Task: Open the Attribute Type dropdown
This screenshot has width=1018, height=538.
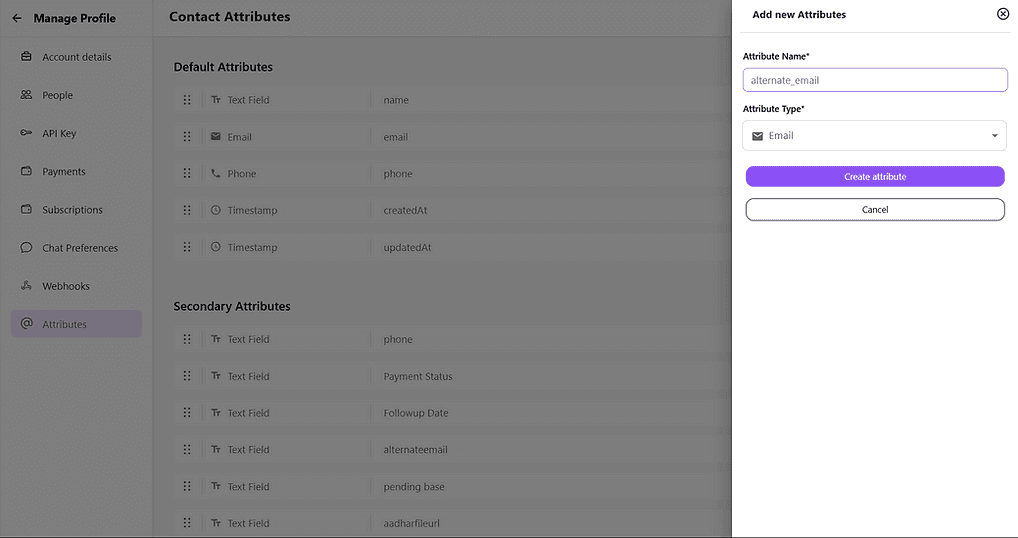Action: 874,136
